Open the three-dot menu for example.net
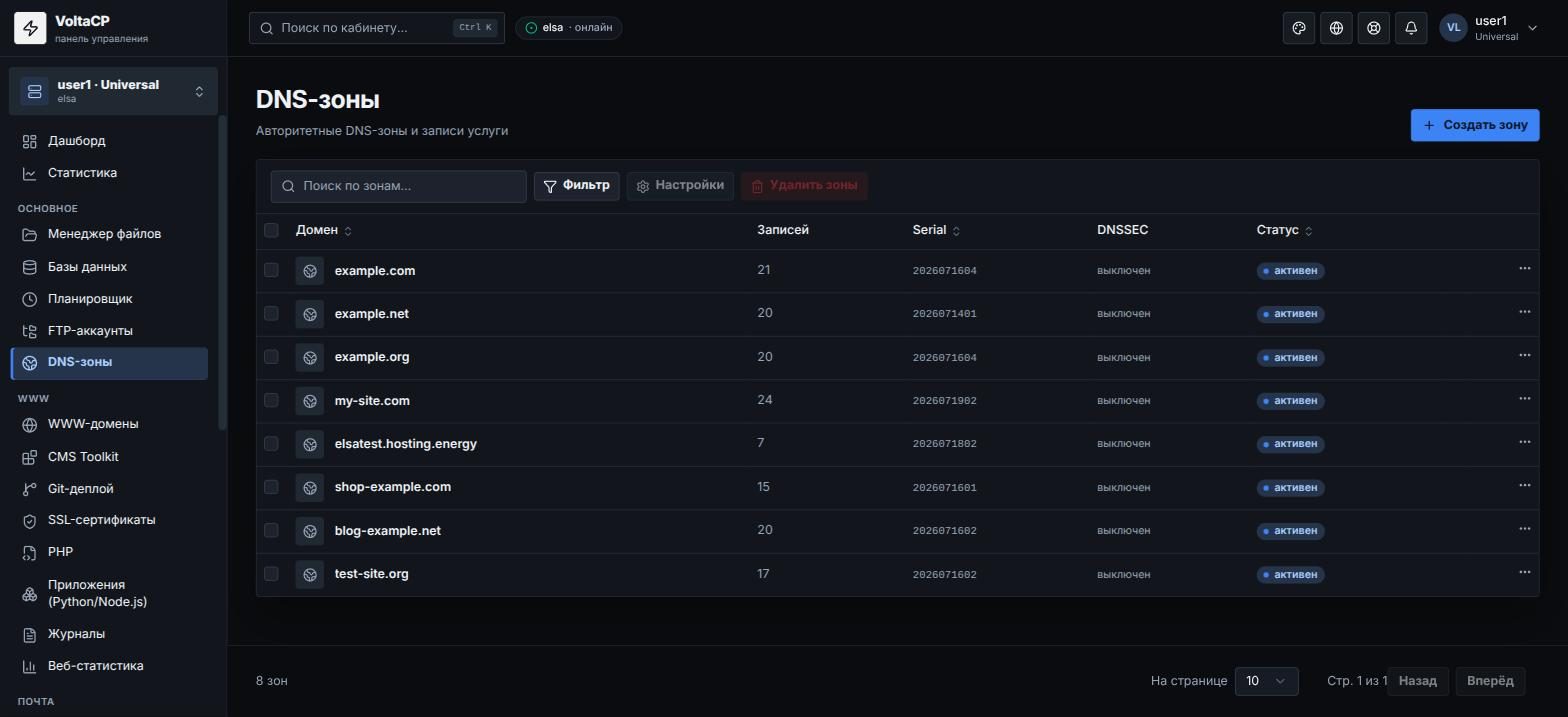 click(1524, 312)
